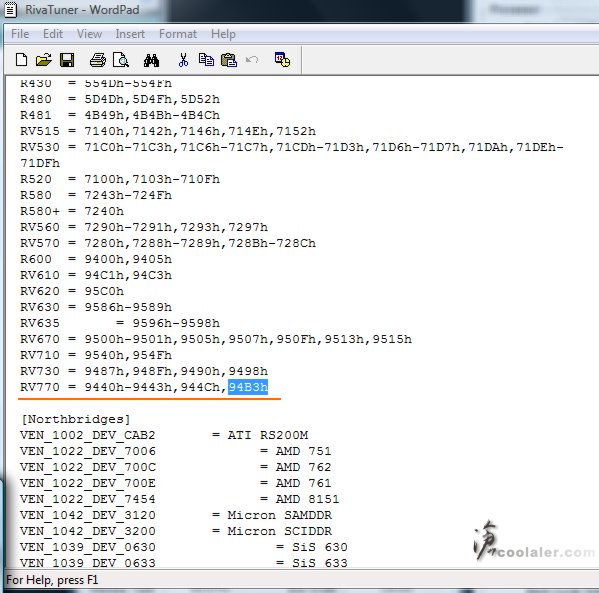Screen dimensions: 599x593
Task: Click the RivaTuner - WordPad title bar
Action: click(x=82, y=10)
